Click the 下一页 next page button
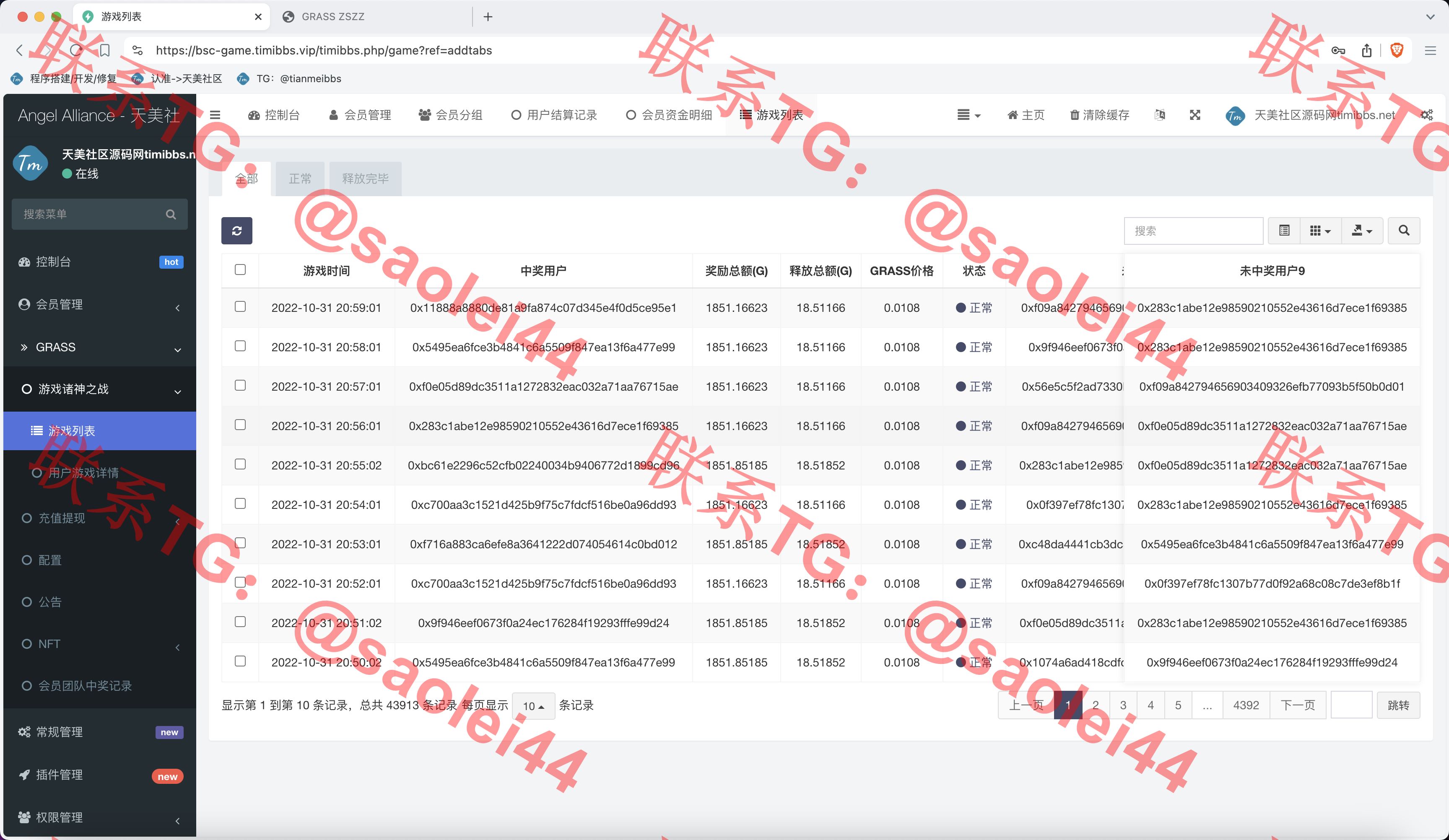Screen dimensions: 1449x840 1298,705
